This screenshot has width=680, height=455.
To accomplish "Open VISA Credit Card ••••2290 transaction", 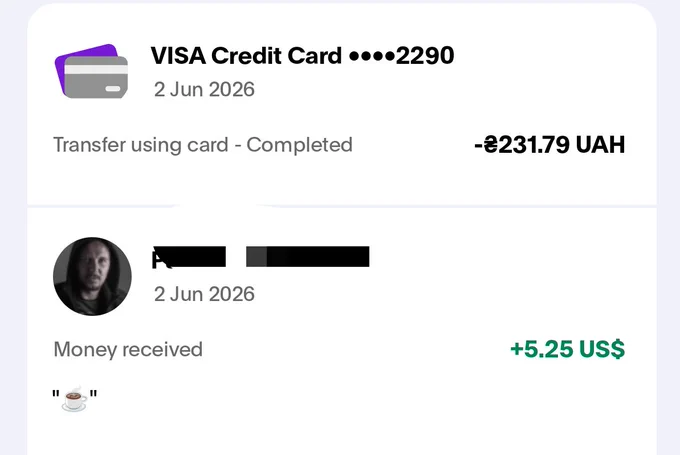I will [x=342, y=104].
